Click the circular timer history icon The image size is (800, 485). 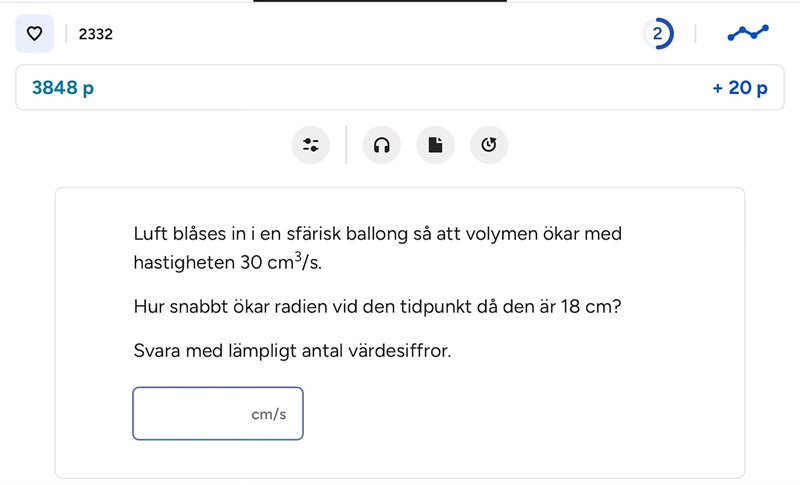(489, 145)
